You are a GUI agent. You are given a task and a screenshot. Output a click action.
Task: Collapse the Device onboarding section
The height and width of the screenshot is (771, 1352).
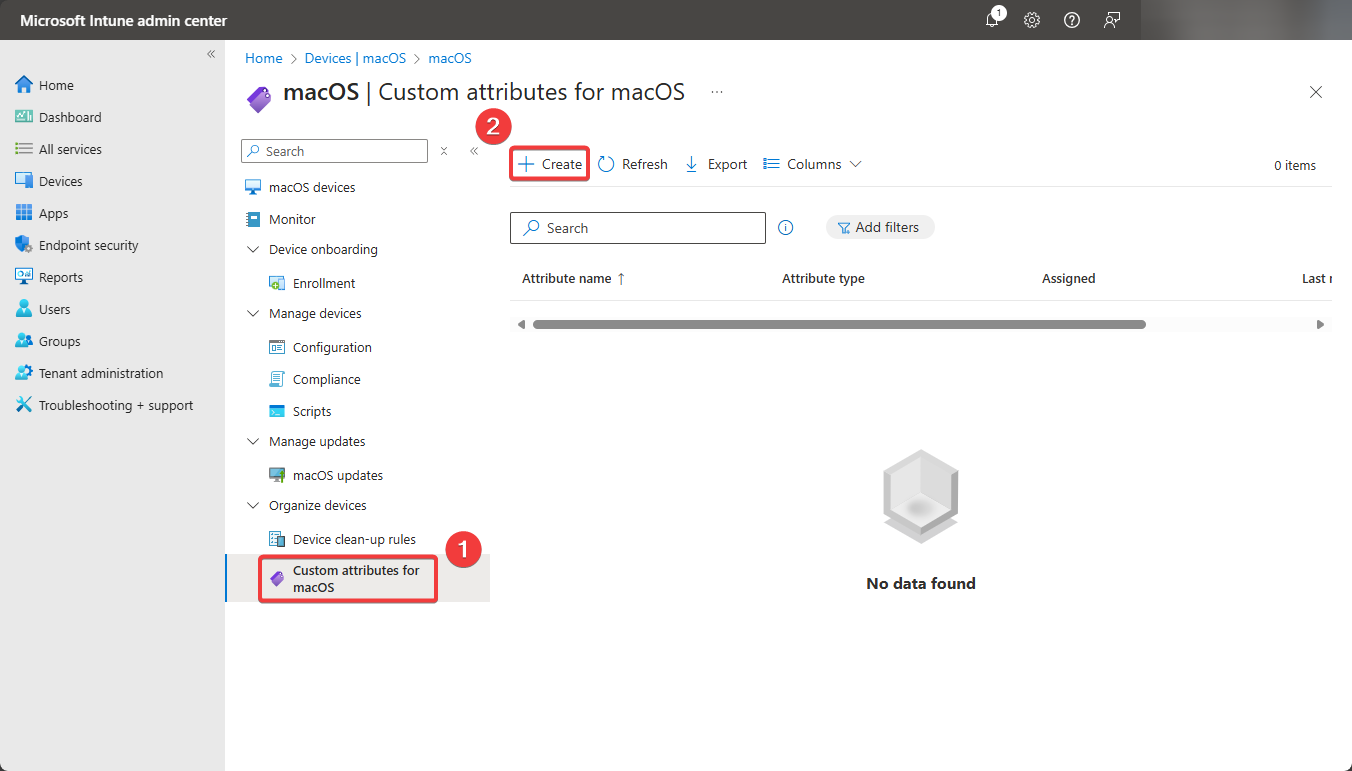[x=253, y=250]
